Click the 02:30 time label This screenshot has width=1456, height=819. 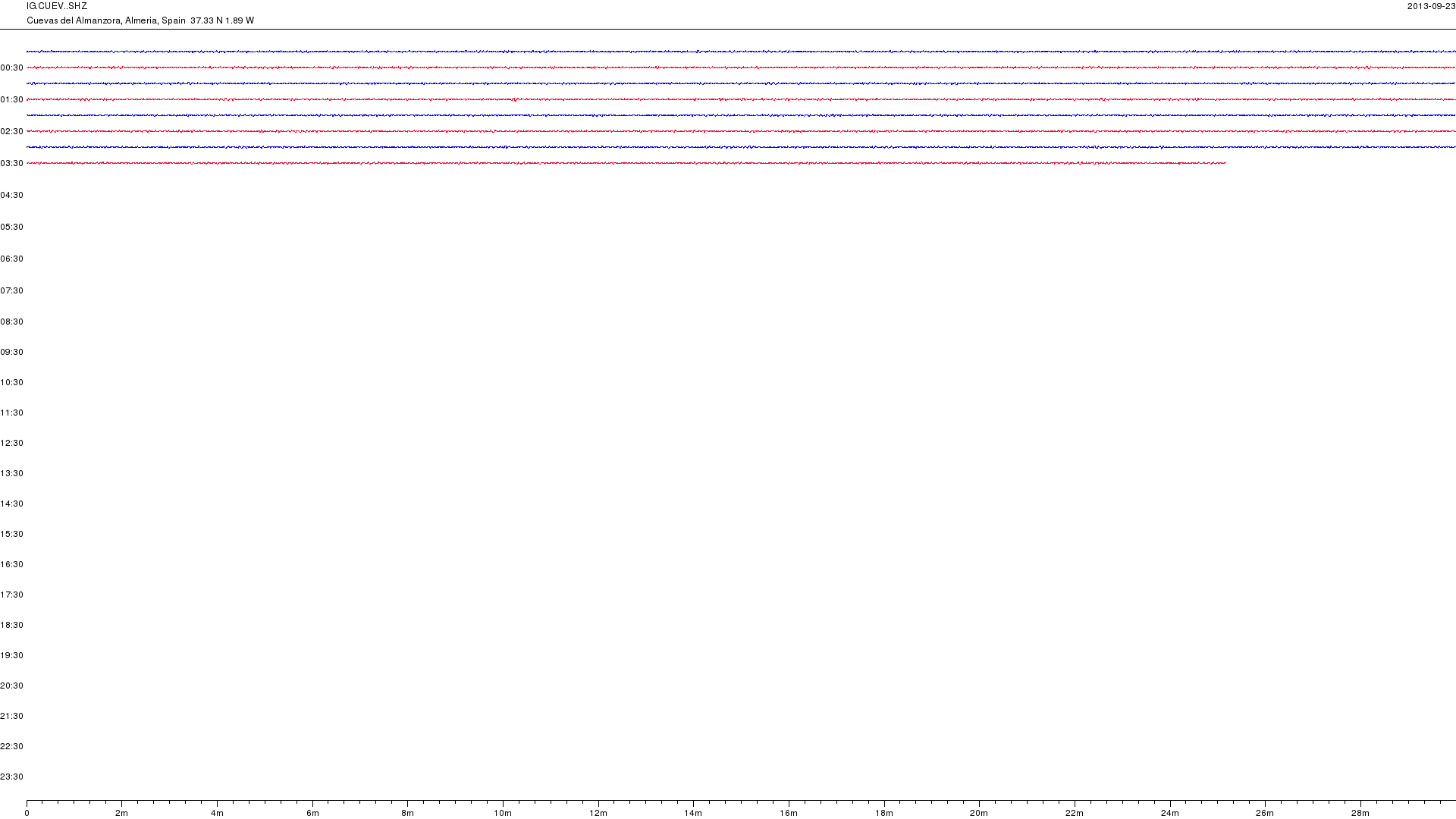point(12,132)
